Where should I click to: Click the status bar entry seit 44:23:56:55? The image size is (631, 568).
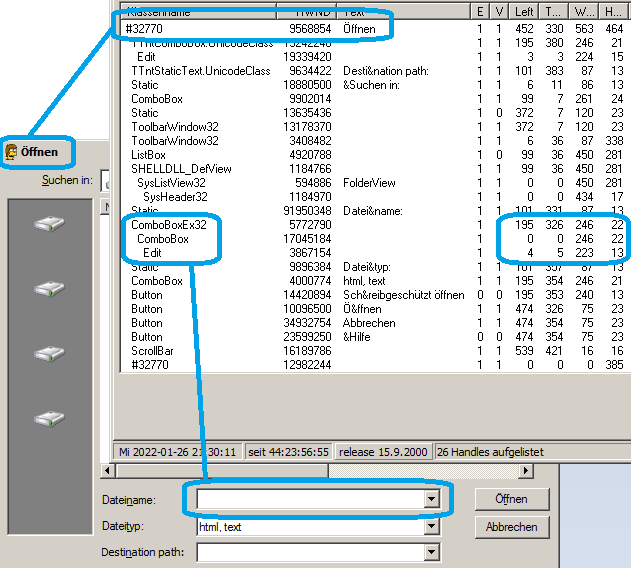pyautogui.click(x=288, y=452)
